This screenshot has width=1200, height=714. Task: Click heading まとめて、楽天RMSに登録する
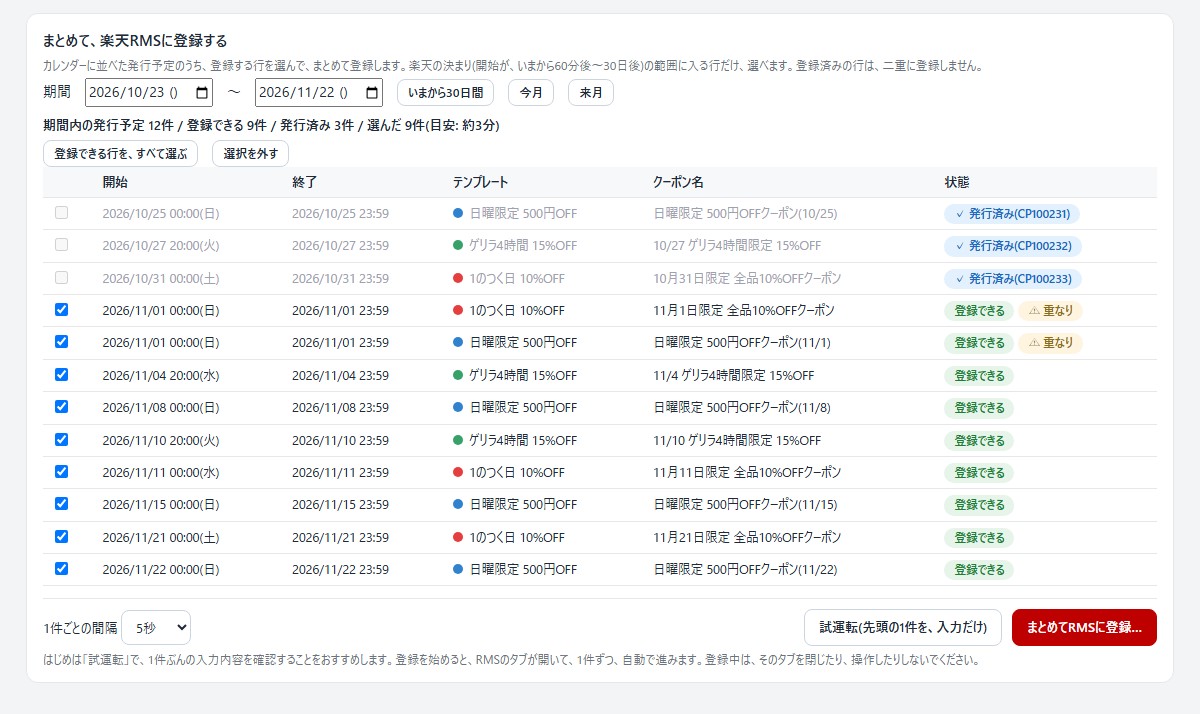[135, 41]
